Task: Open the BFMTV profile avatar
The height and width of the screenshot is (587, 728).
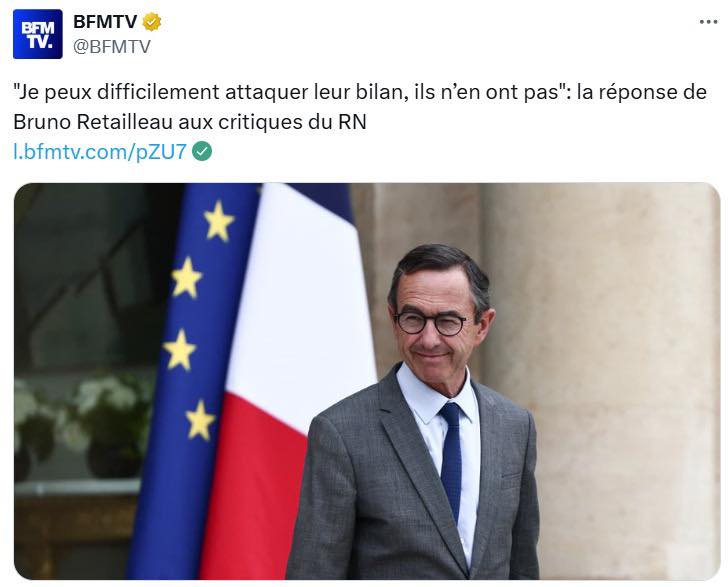Action: pos(38,34)
